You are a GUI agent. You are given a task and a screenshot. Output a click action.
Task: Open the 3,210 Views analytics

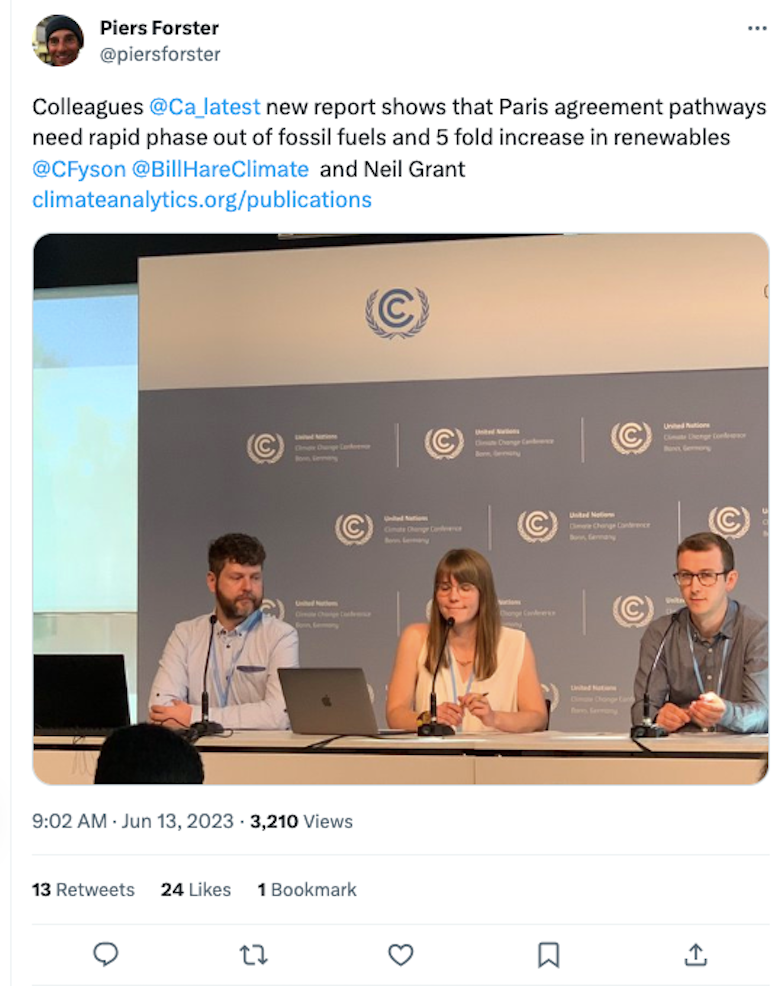[301, 821]
